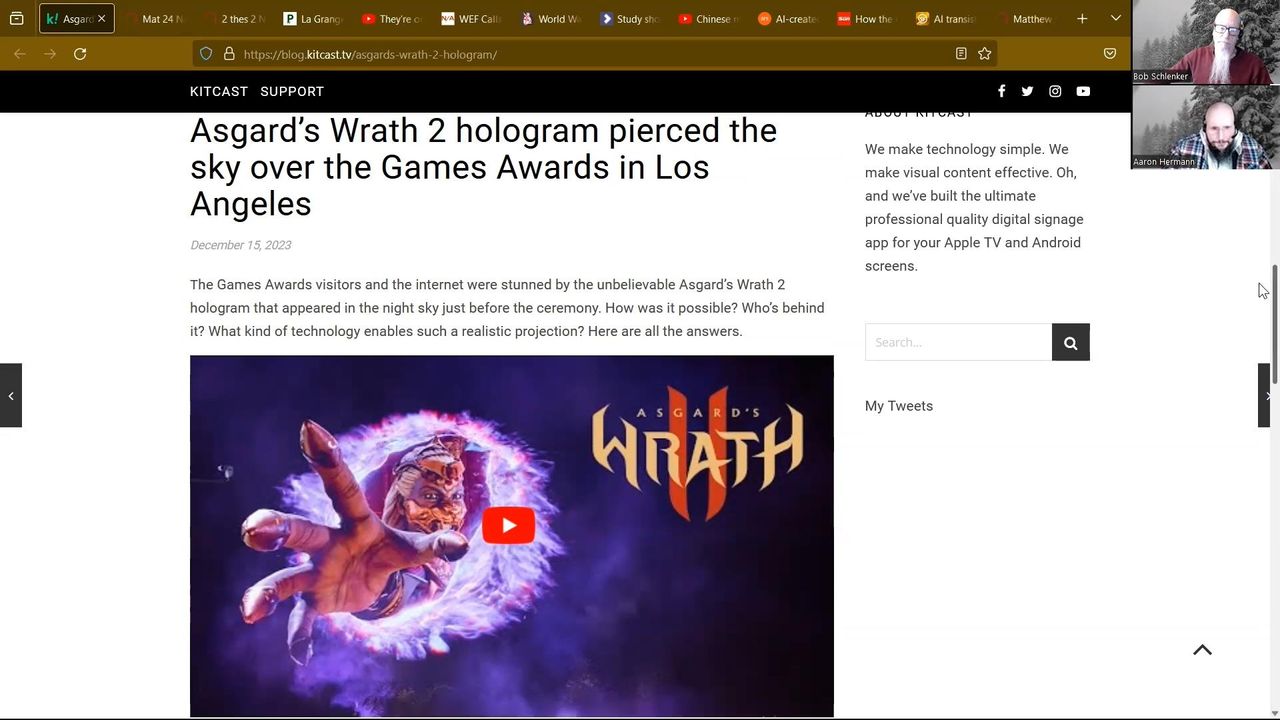1280x720 pixels.
Task: Toggle reader view icon in address bar
Action: pos(961,54)
